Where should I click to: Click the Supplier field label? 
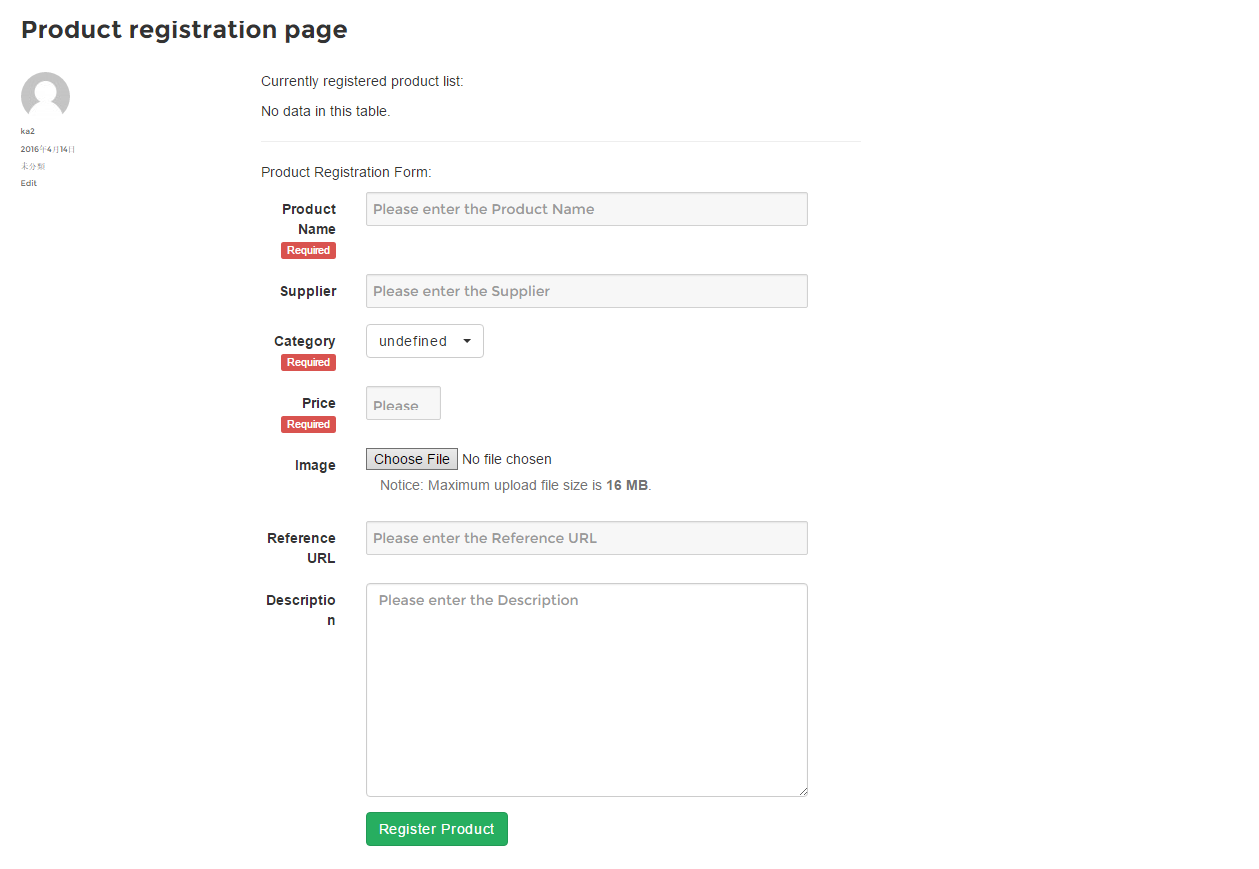click(x=308, y=291)
